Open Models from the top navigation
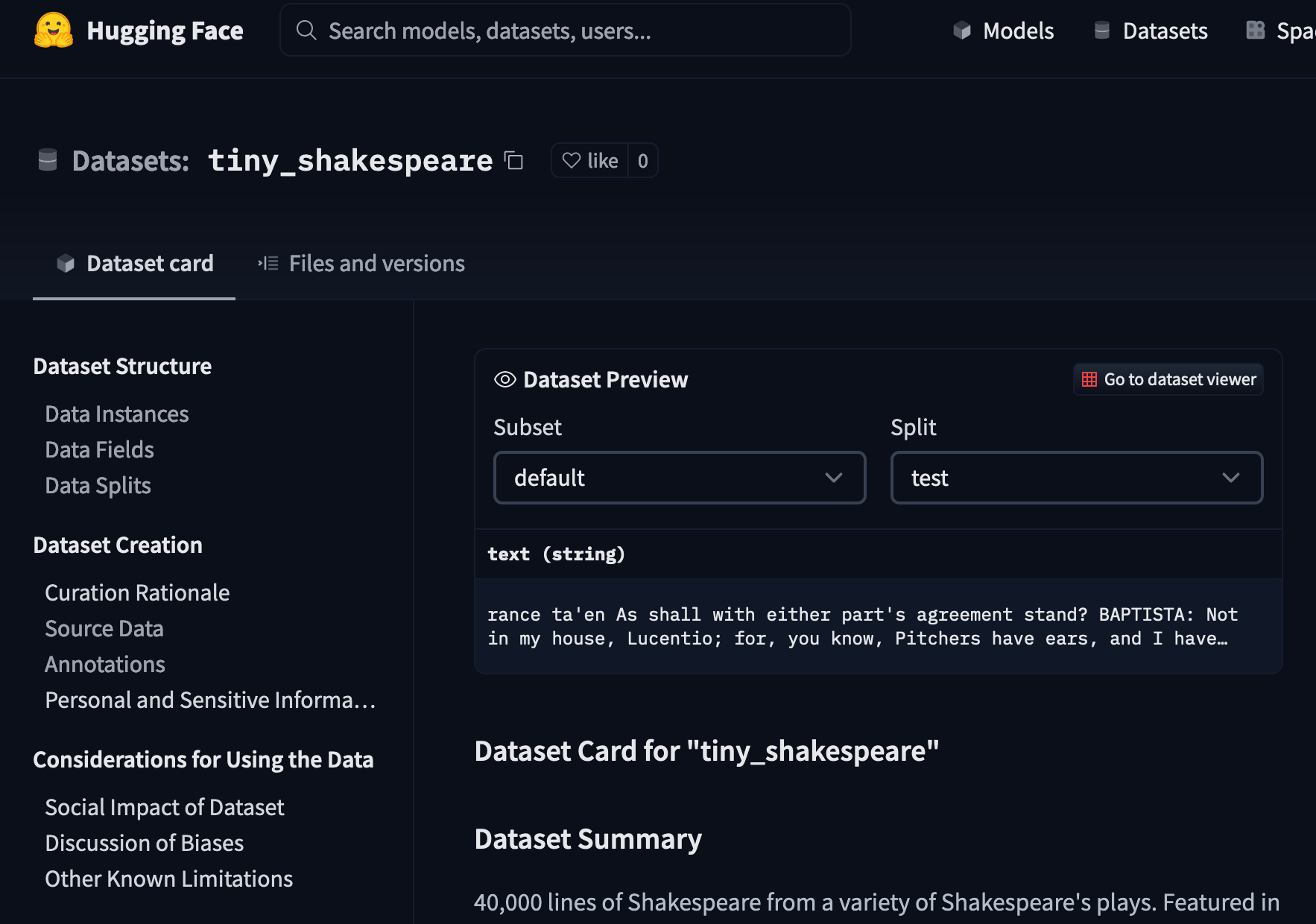The height and width of the screenshot is (924, 1316). pyautogui.click(x=1003, y=31)
